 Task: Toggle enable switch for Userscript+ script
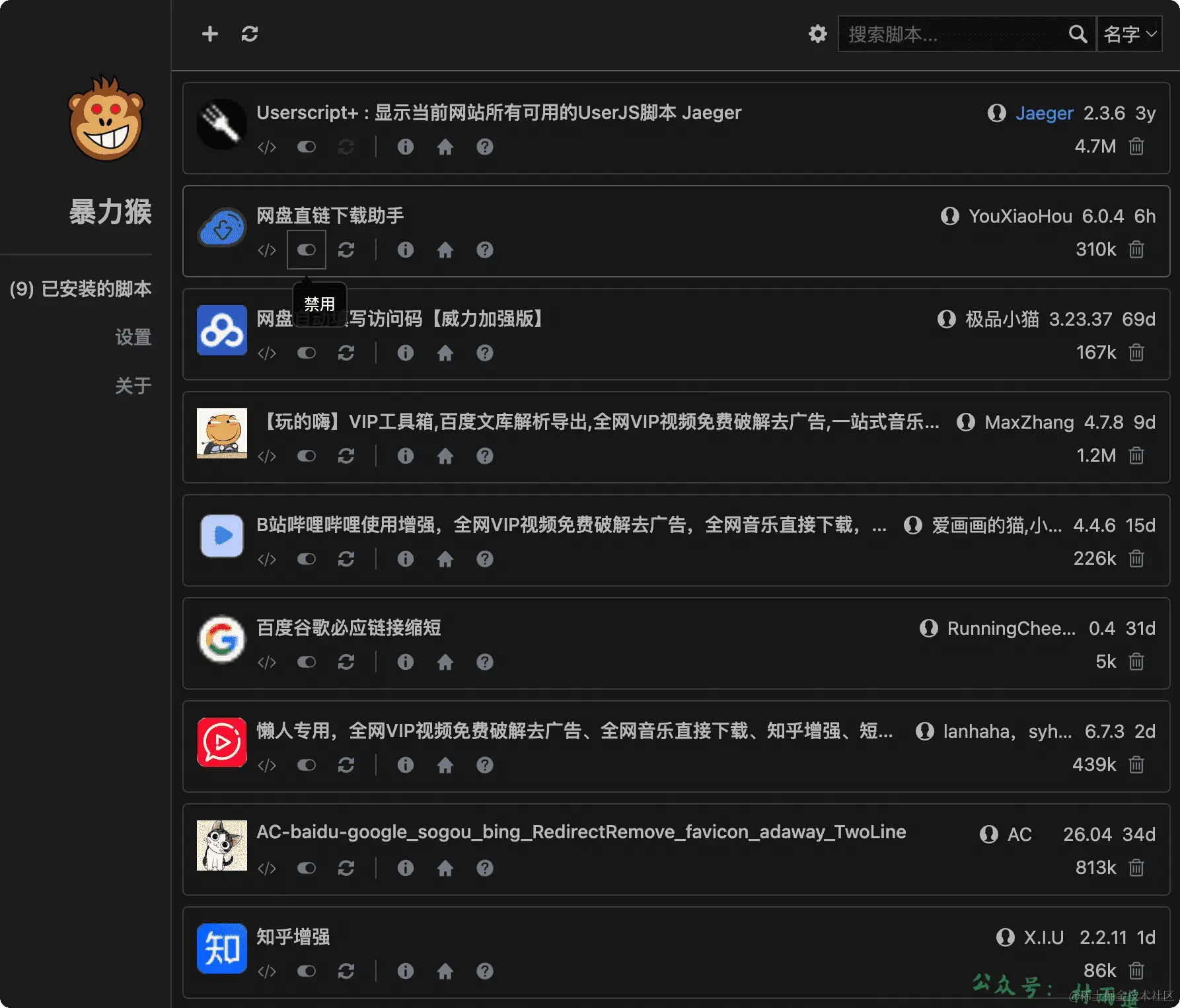point(307,147)
